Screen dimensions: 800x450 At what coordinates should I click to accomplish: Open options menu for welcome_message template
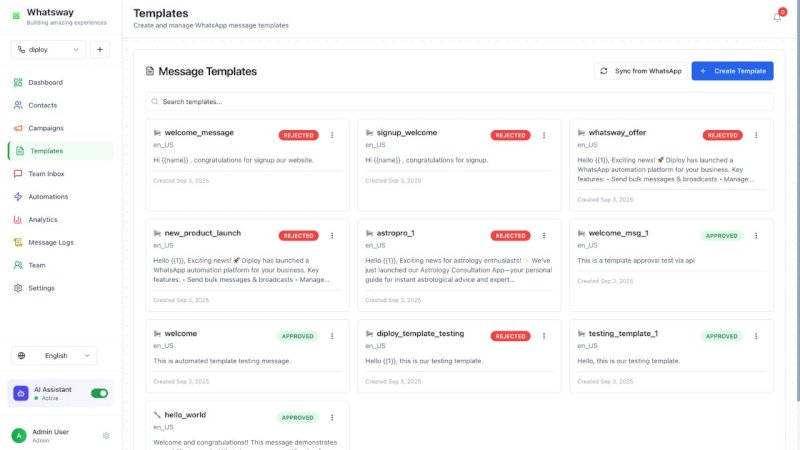click(x=332, y=135)
